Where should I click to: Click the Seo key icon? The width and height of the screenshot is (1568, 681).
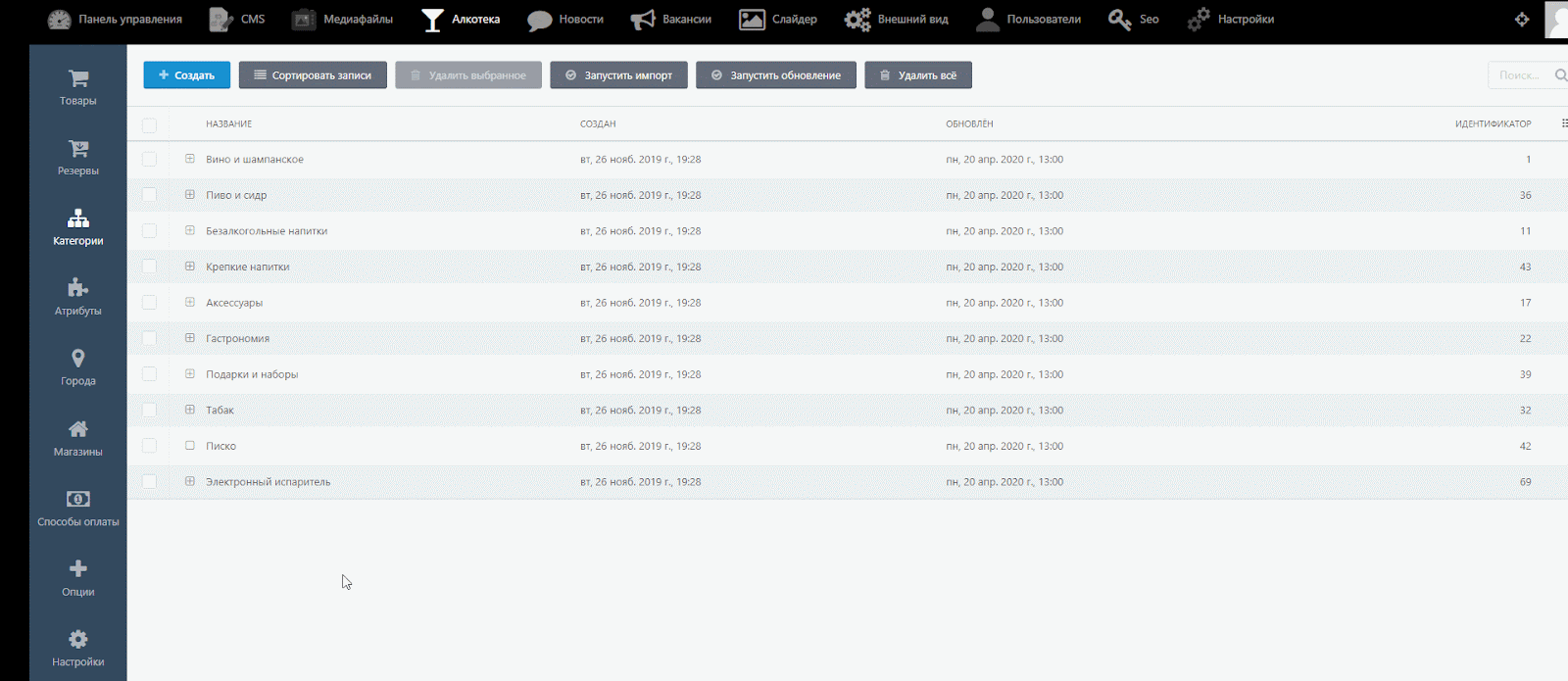[1120, 20]
